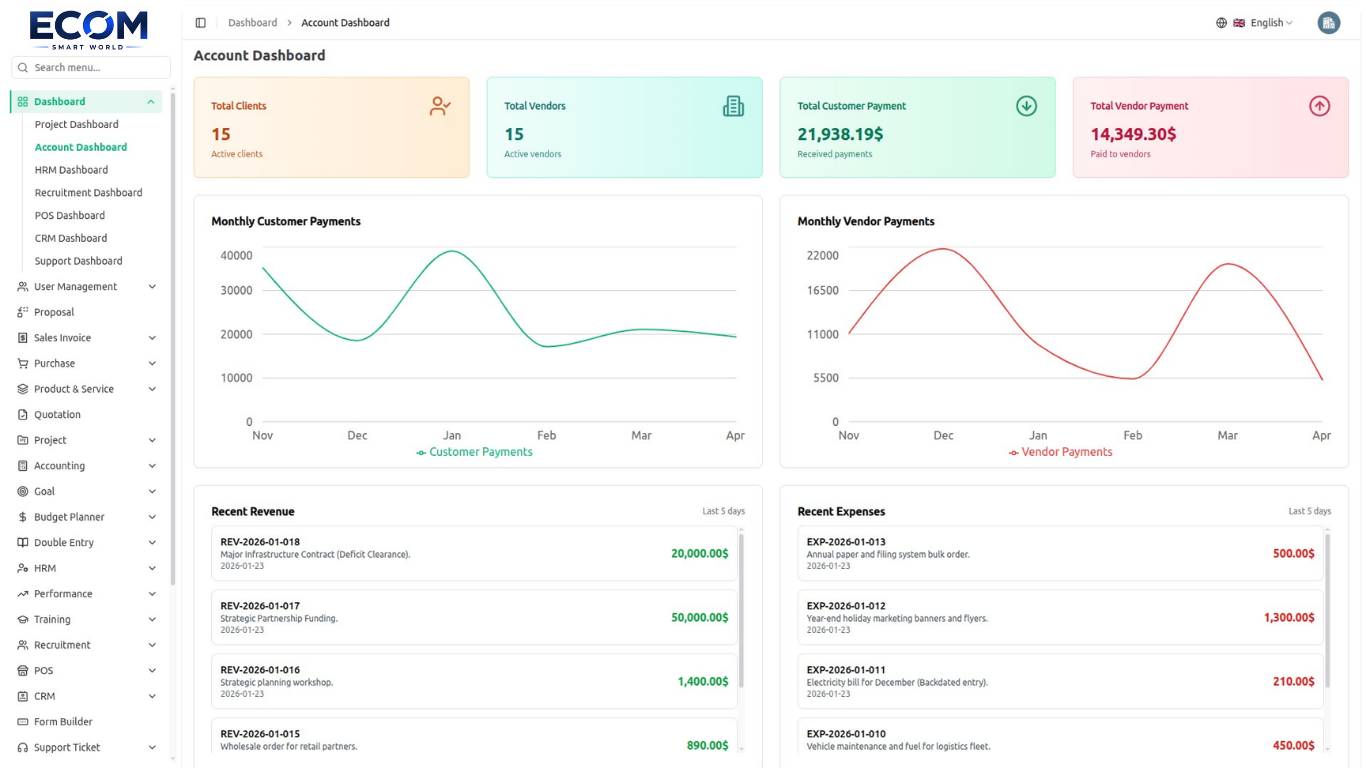This screenshot has height=768, width=1366.
Task: Click the Total Vendor Payment up-arrow icon
Action: click(x=1319, y=106)
